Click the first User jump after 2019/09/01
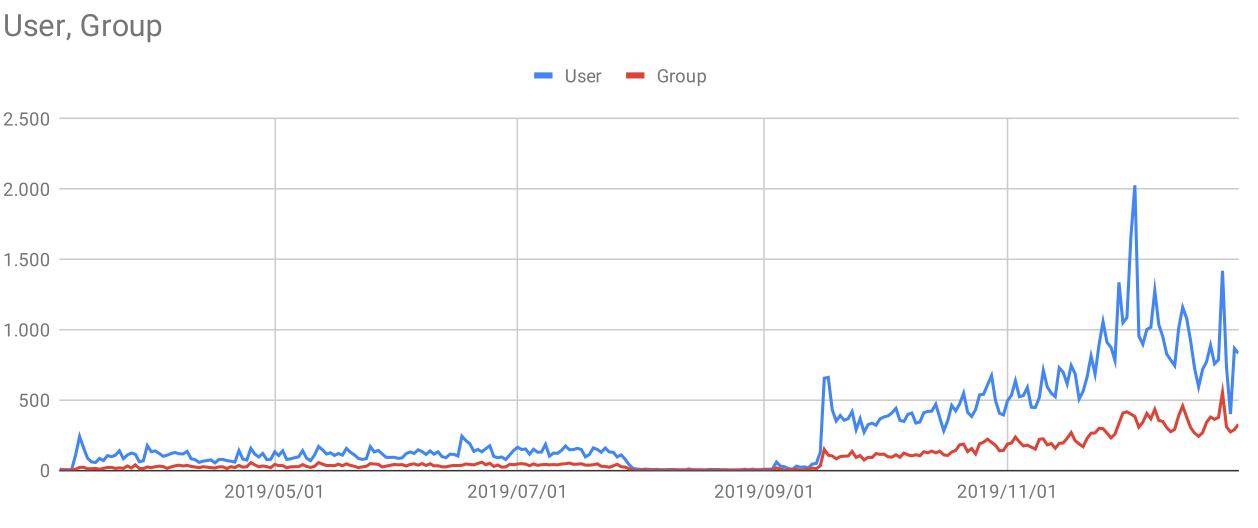Viewport: 1258px width, 528px height. point(826,378)
